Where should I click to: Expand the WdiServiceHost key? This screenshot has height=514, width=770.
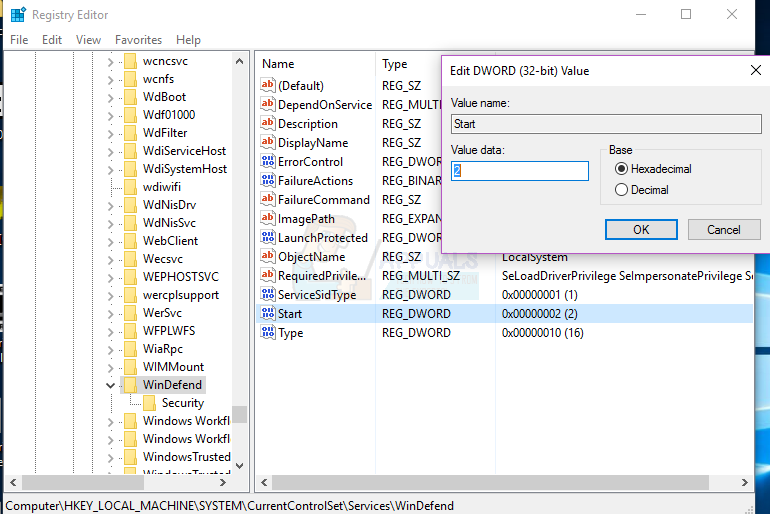point(110,152)
